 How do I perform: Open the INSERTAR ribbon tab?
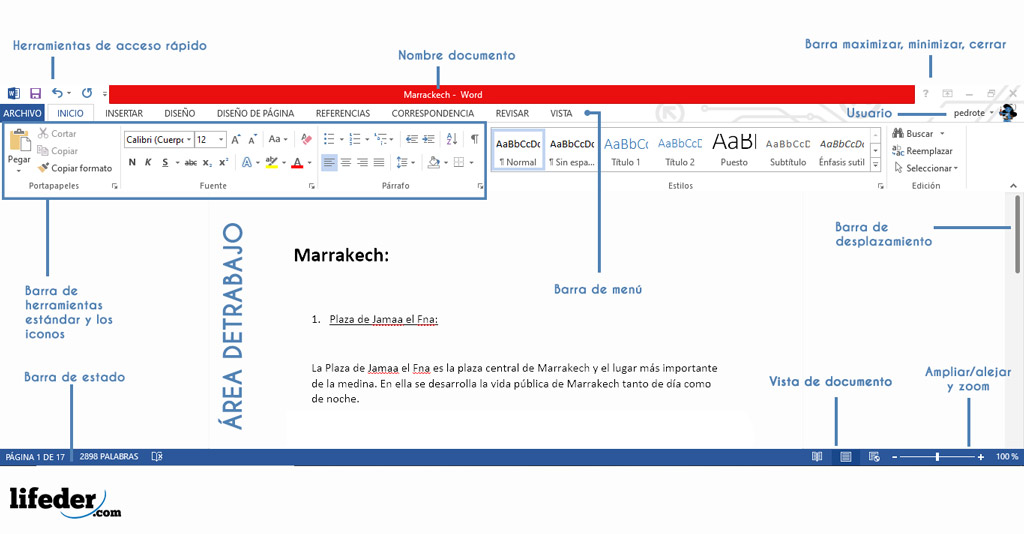pos(124,114)
